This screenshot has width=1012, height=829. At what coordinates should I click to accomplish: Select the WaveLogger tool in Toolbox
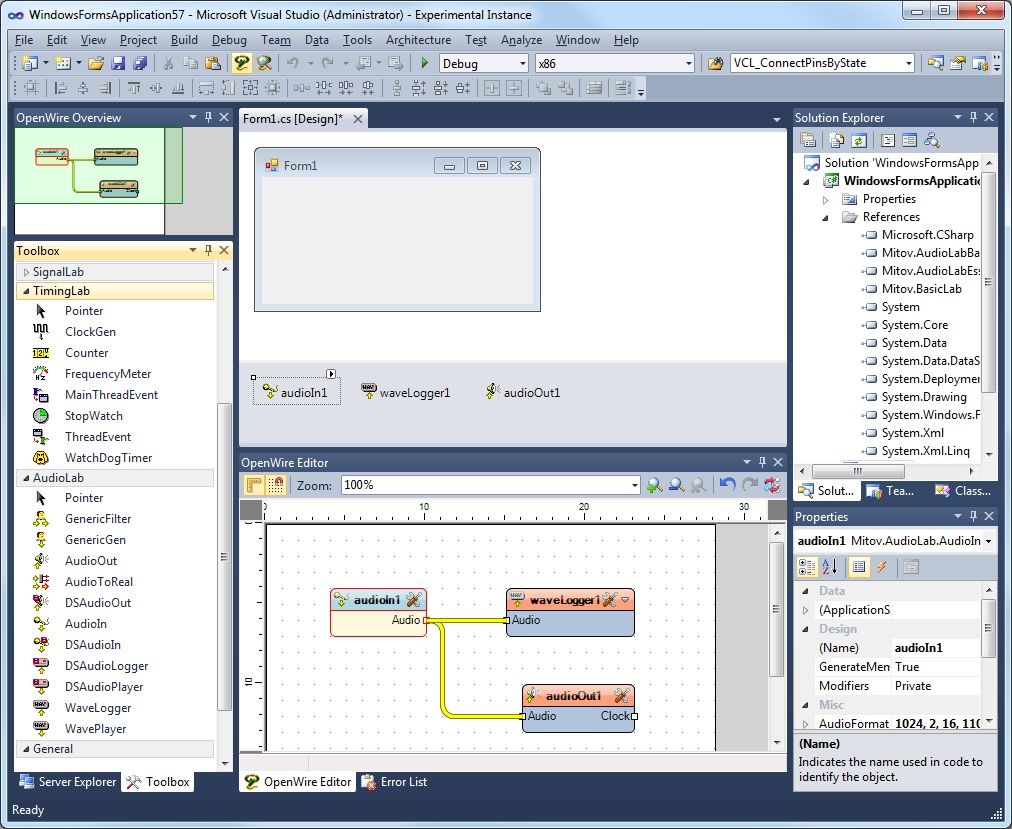pos(98,708)
